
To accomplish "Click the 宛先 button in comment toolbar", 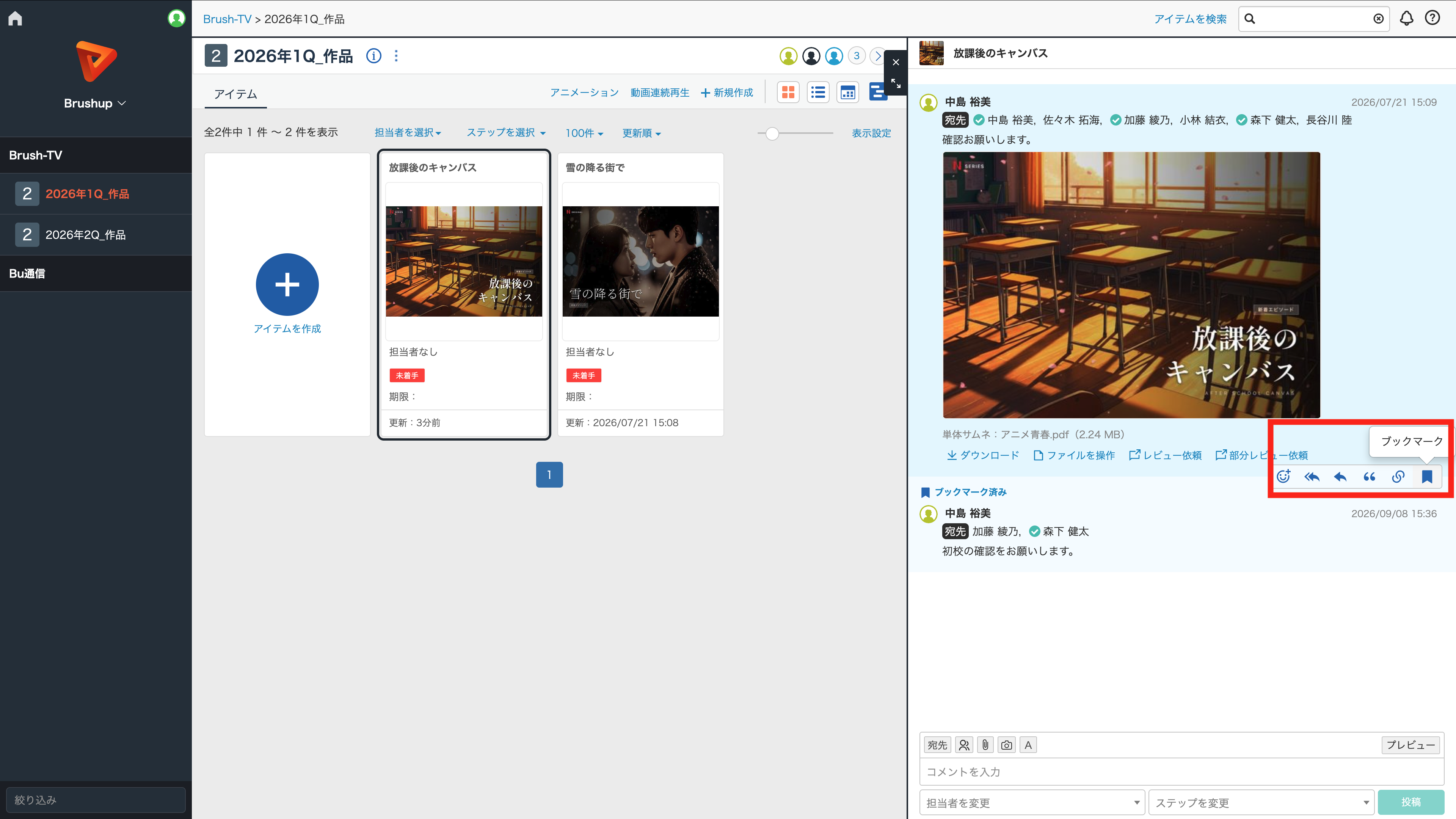I will tap(937, 745).
